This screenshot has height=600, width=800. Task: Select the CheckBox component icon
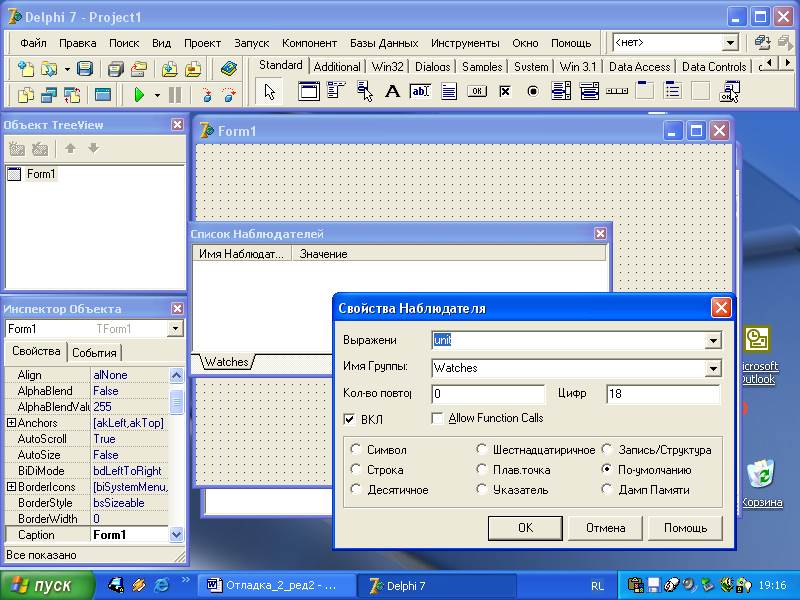(x=505, y=92)
